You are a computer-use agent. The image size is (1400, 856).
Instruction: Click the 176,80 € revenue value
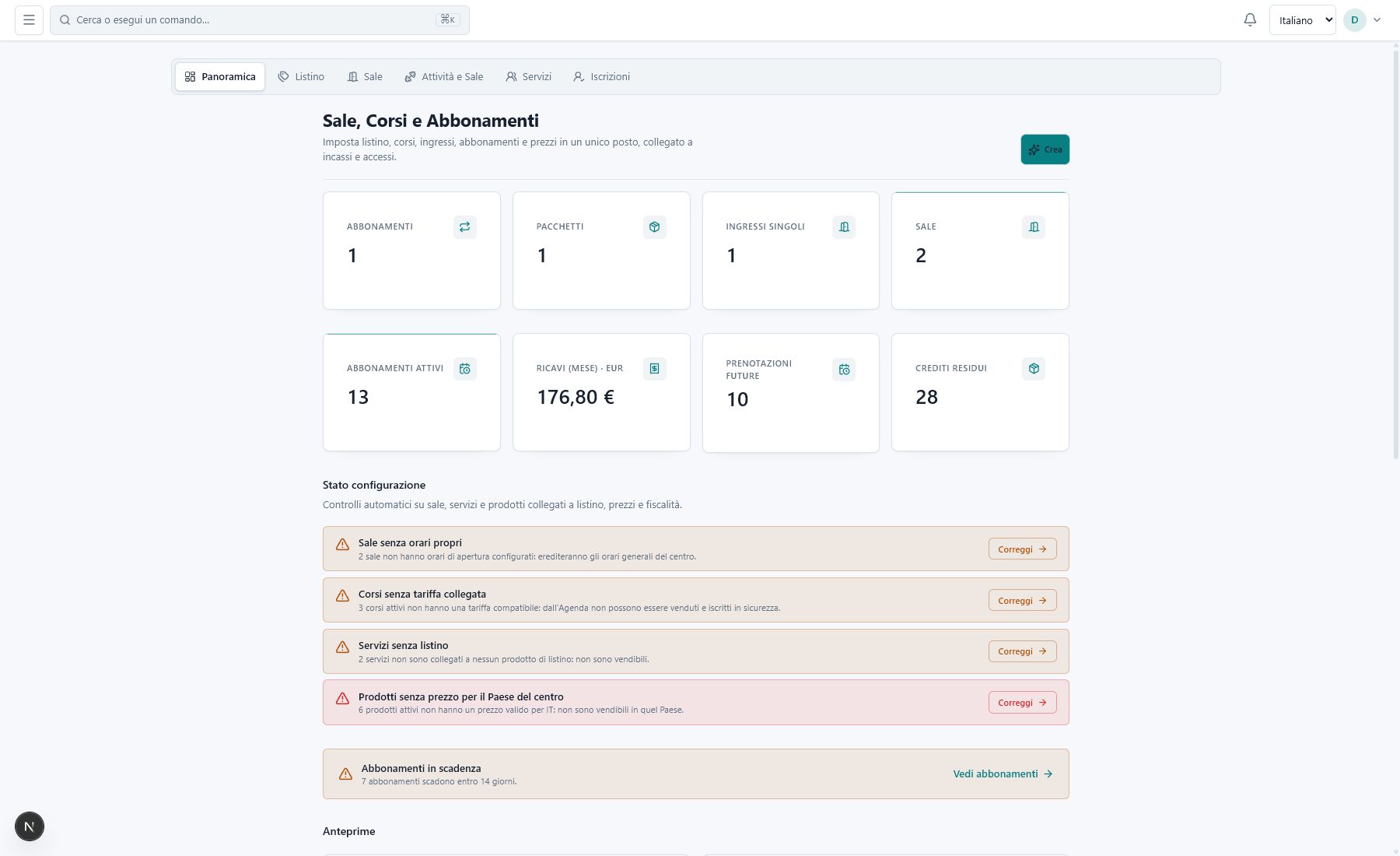(x=576, y=398)
